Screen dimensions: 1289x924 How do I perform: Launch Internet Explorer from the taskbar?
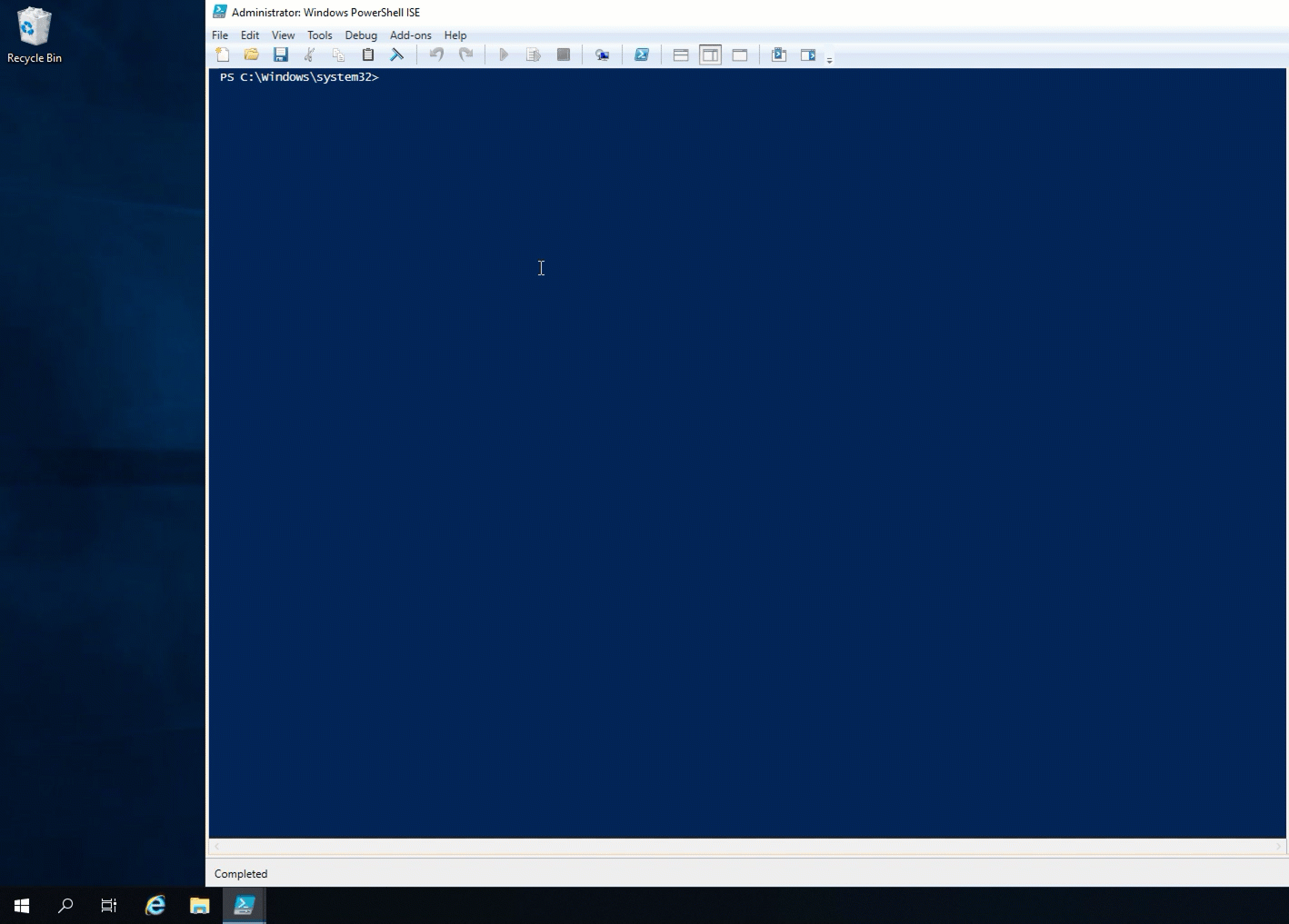pyautogui.click(x=155, y=906)
